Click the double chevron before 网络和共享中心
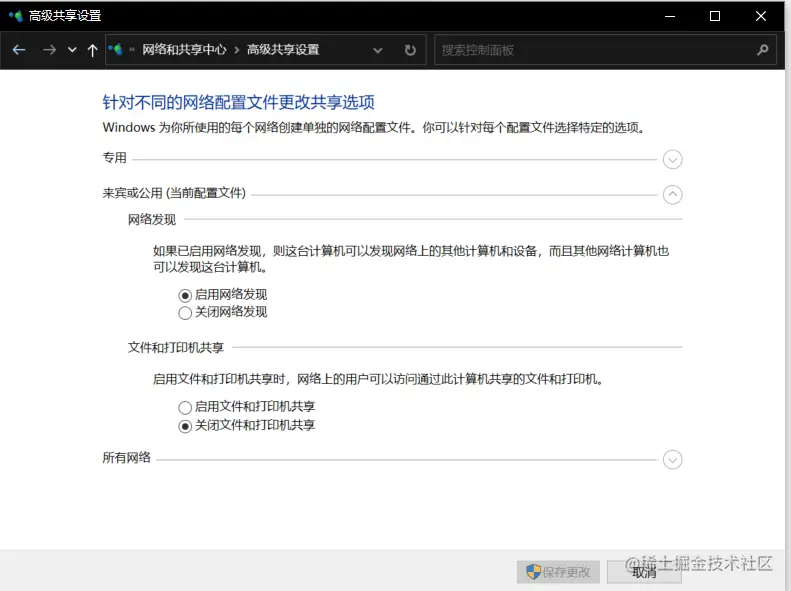The image size is (791, 591). pos(132,49)
